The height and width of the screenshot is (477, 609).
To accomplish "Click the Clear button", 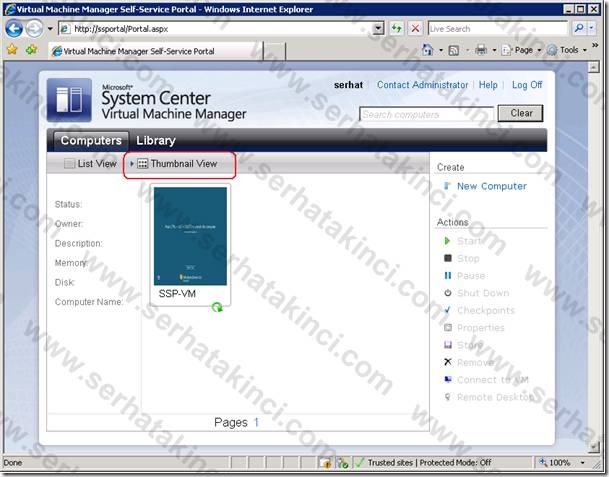I will [x=520, y=113].
